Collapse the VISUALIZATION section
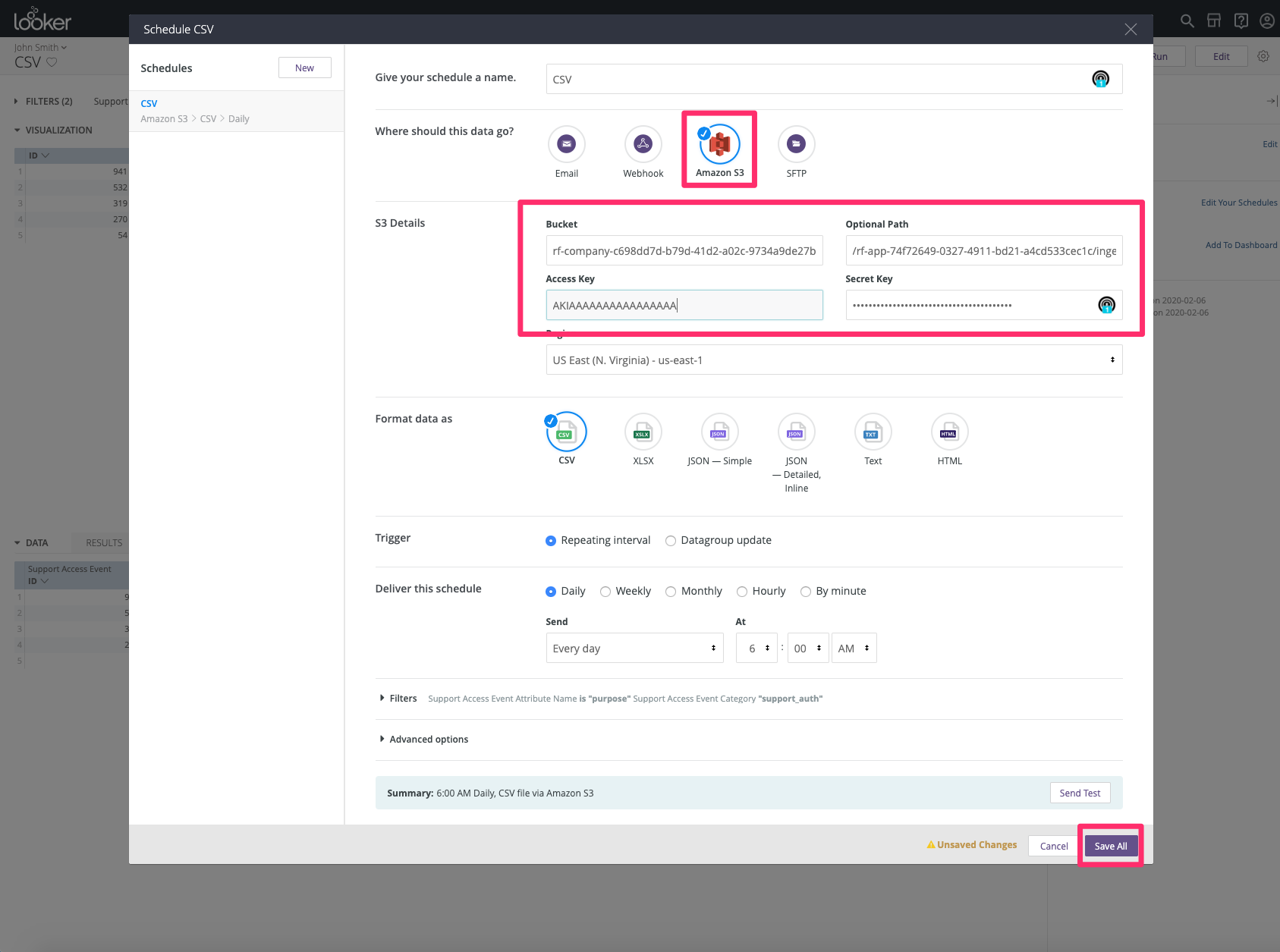This screenshot has width=1280, height=952. (x=52, y=130)
